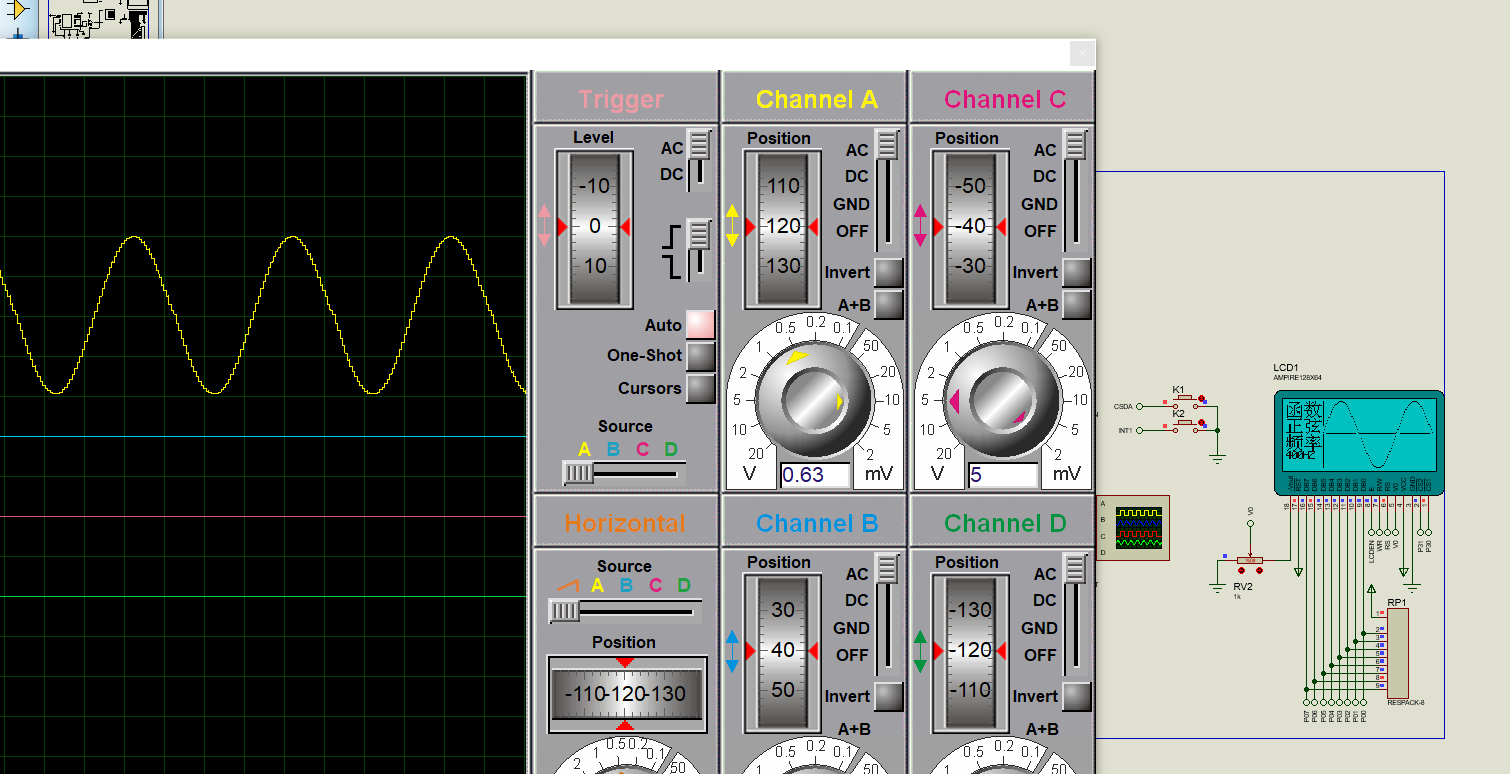The image size is (1510, 774).
Task: Toggle Channel C A+B button
Action: tap(1076, 304)
